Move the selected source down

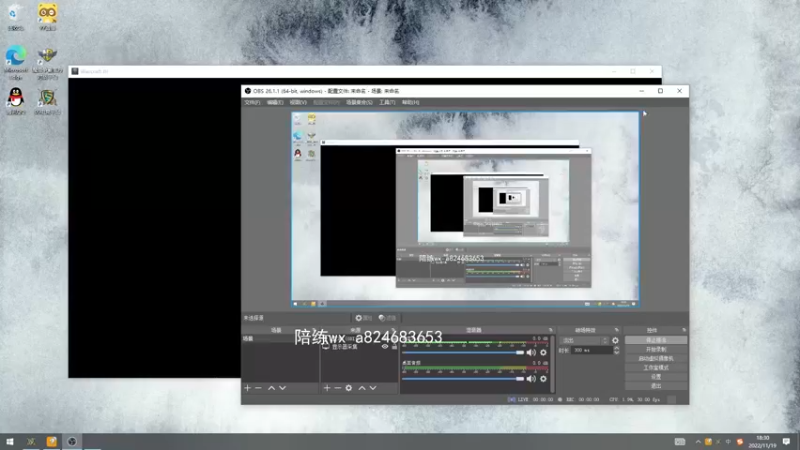[373, 388]
